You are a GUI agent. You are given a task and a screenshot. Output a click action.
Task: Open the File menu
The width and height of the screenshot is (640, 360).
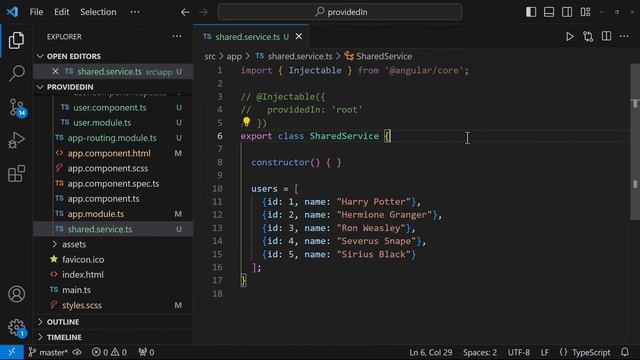coord(36,12)
